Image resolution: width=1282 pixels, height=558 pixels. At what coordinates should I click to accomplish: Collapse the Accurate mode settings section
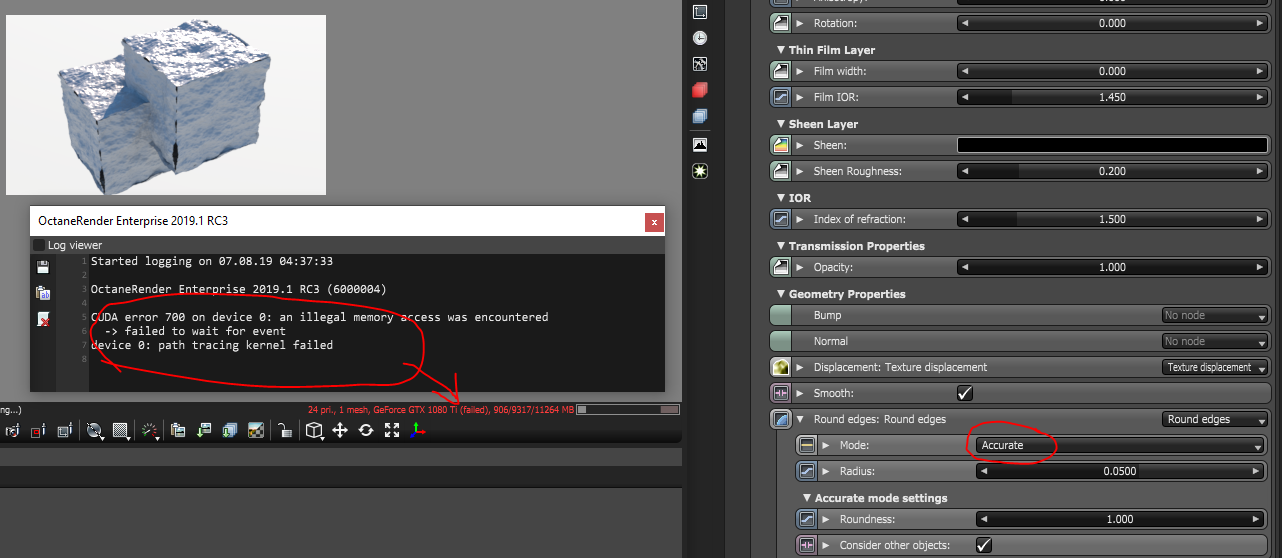point(807,498)
